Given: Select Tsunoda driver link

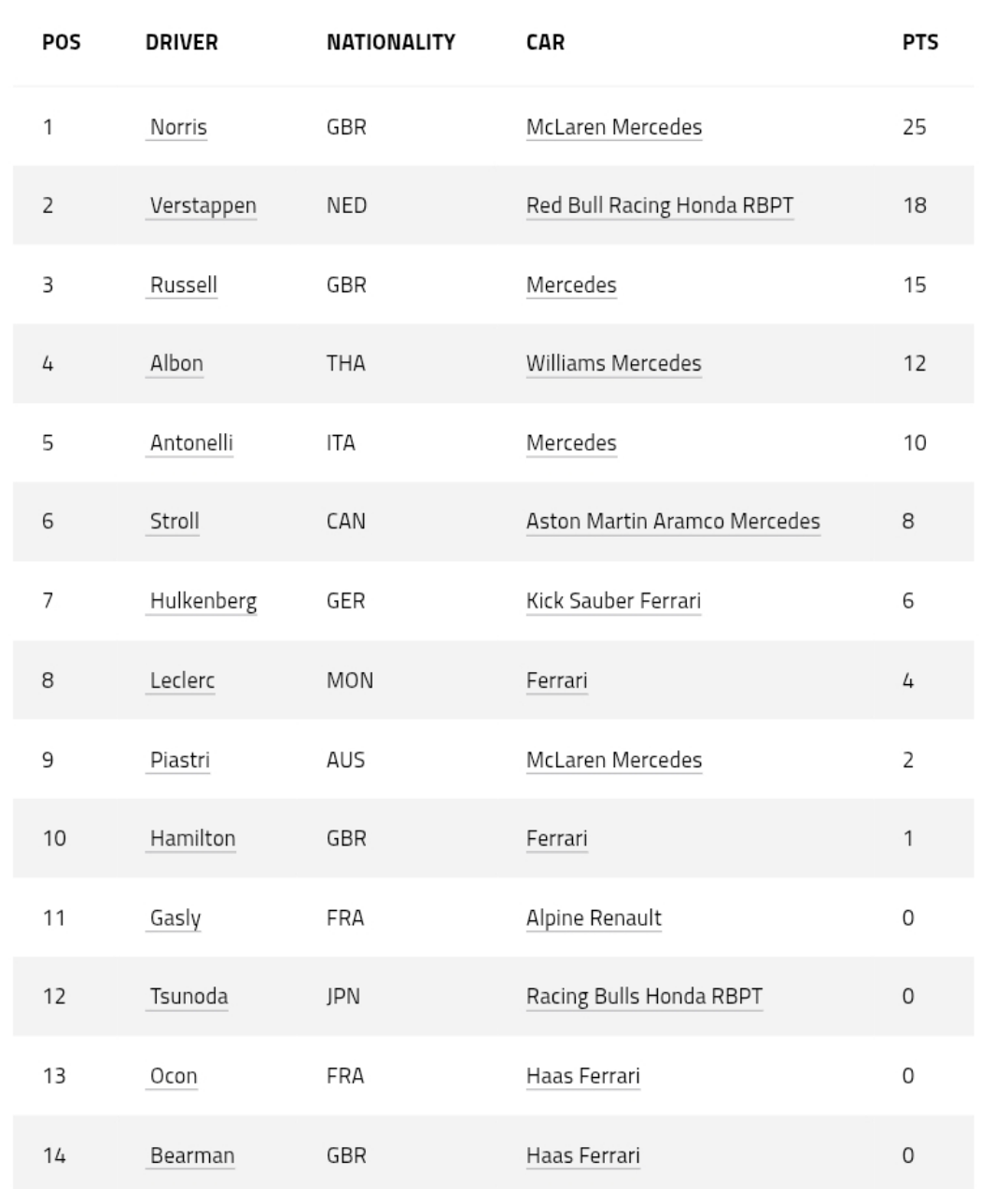Looking at the screenshot, I should (189, 996).
